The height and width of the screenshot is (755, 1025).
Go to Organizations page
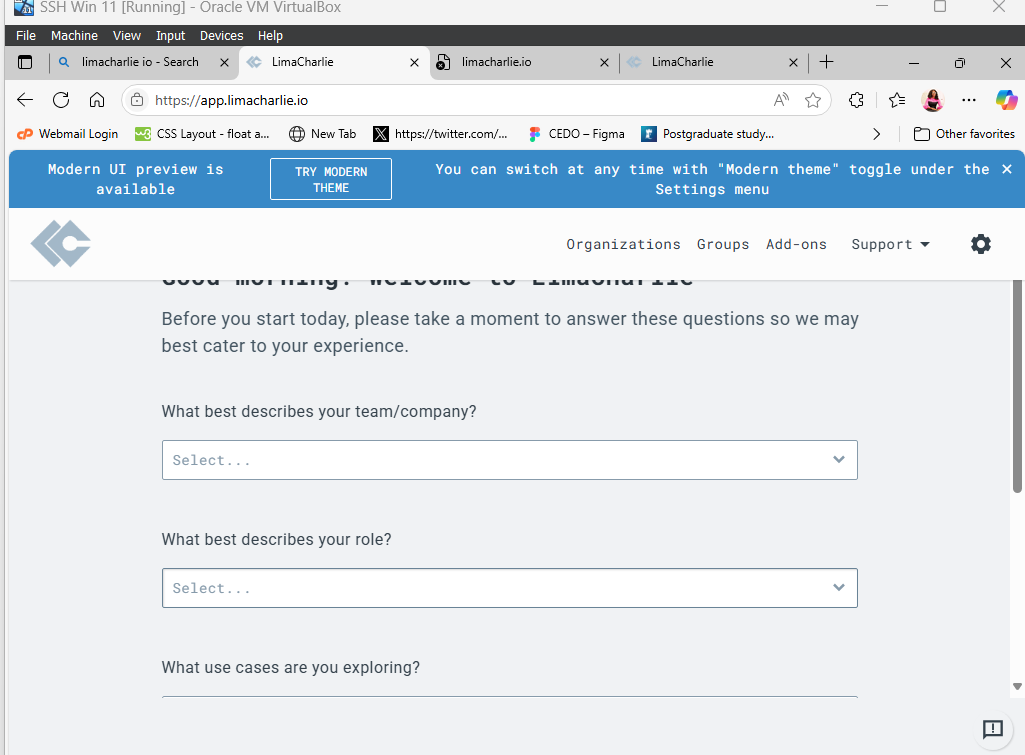[623, 244]
